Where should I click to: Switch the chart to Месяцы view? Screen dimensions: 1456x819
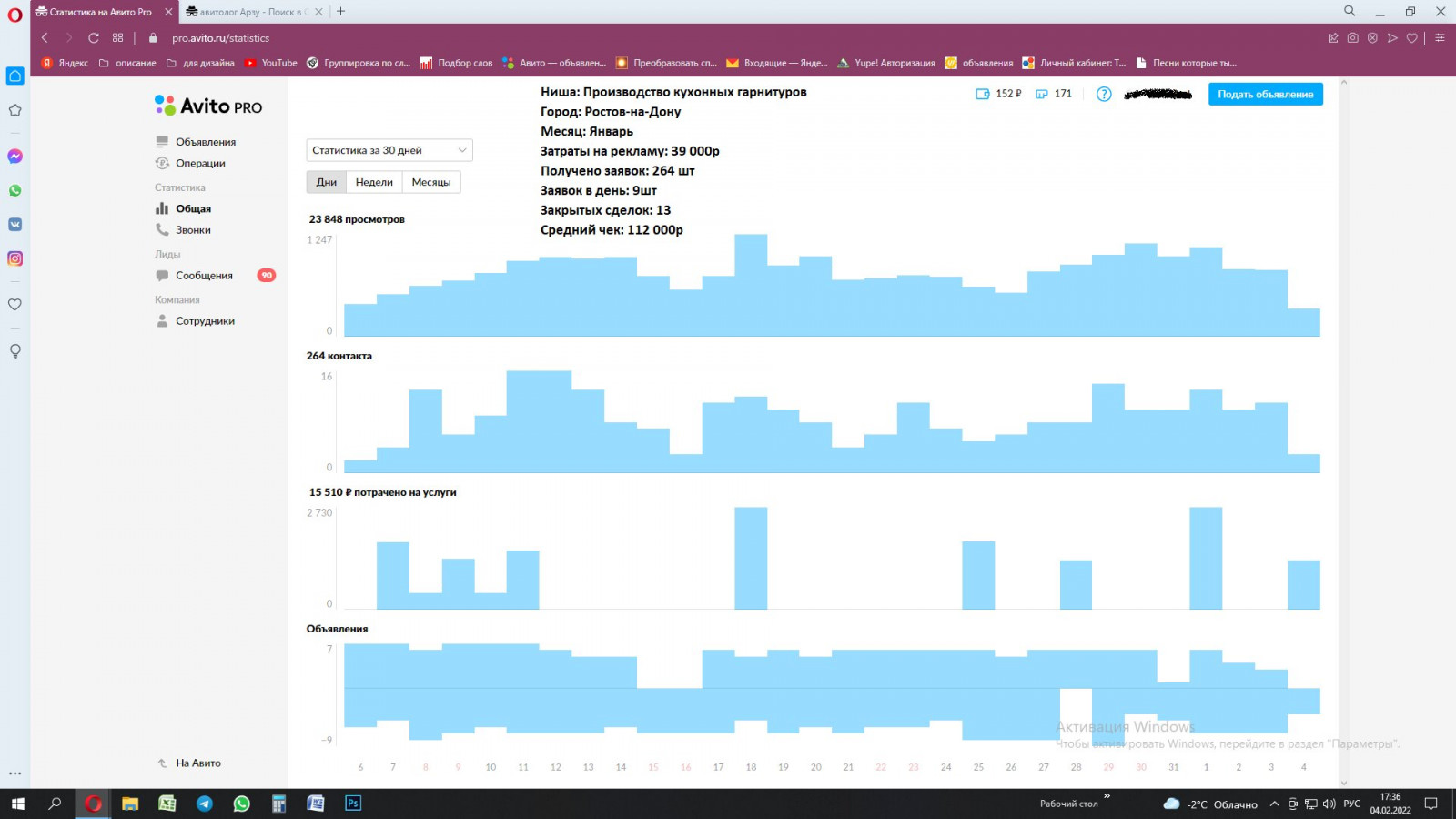[431, 182]
